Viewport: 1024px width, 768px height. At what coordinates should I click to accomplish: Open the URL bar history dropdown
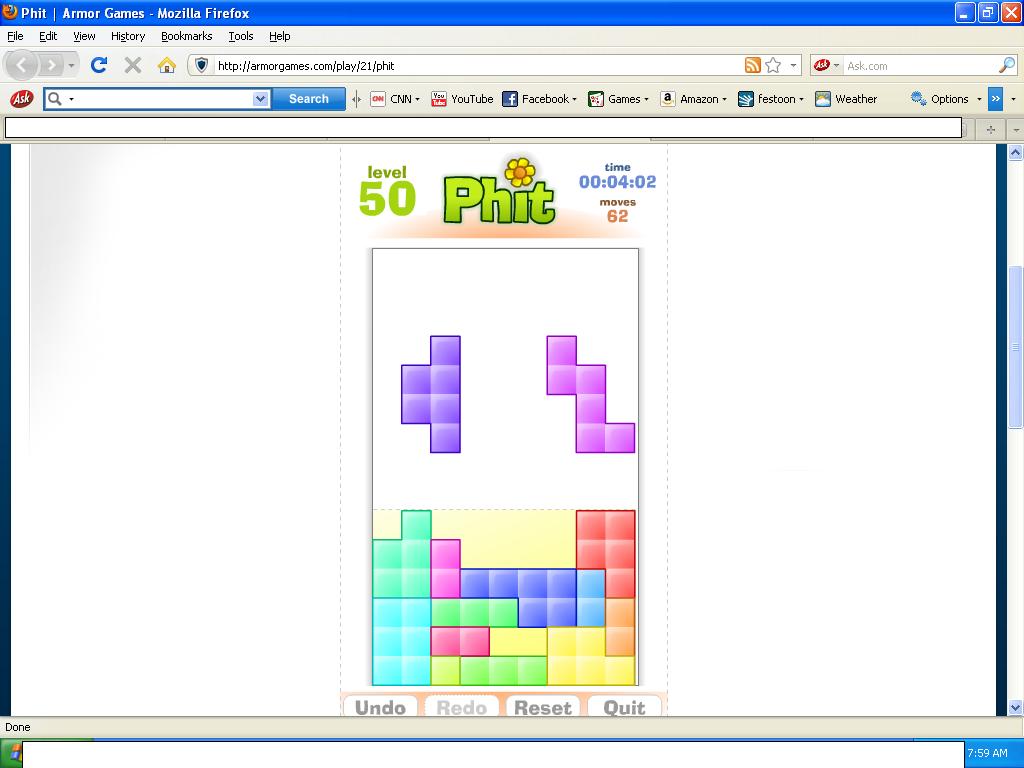pos(793,65)
